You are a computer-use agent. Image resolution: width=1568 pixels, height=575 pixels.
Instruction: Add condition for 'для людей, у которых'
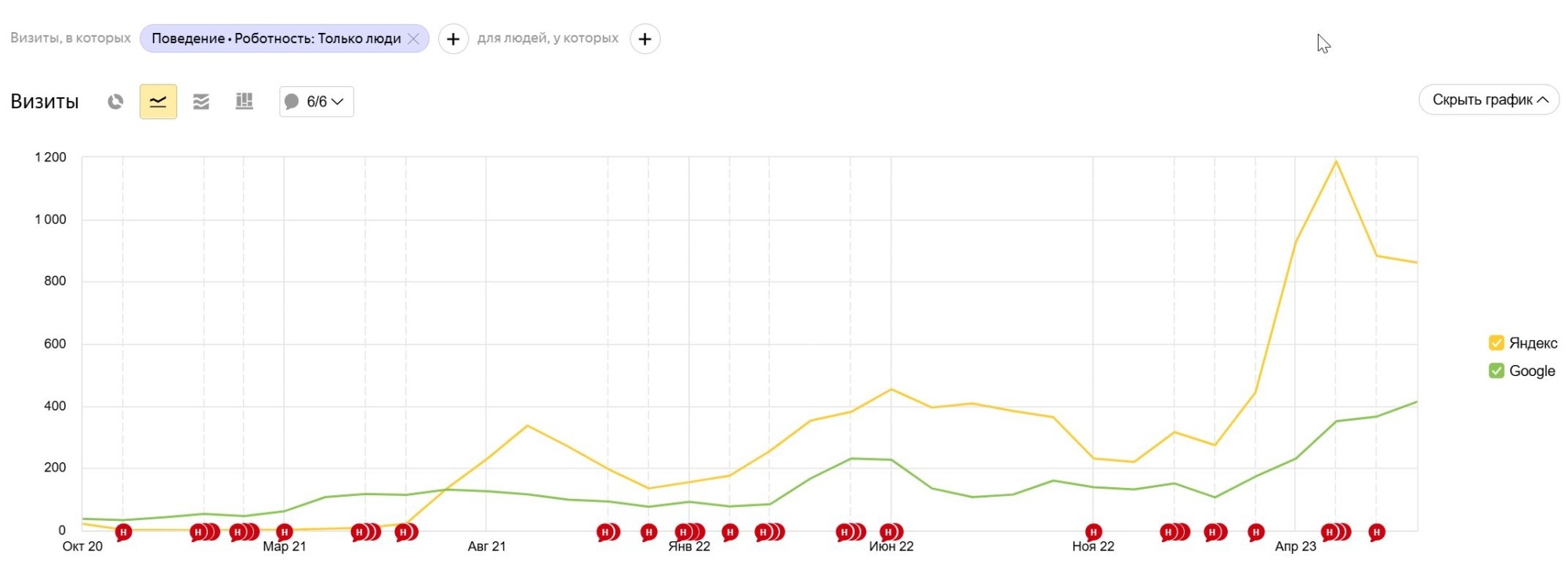(x=644, y=38)
